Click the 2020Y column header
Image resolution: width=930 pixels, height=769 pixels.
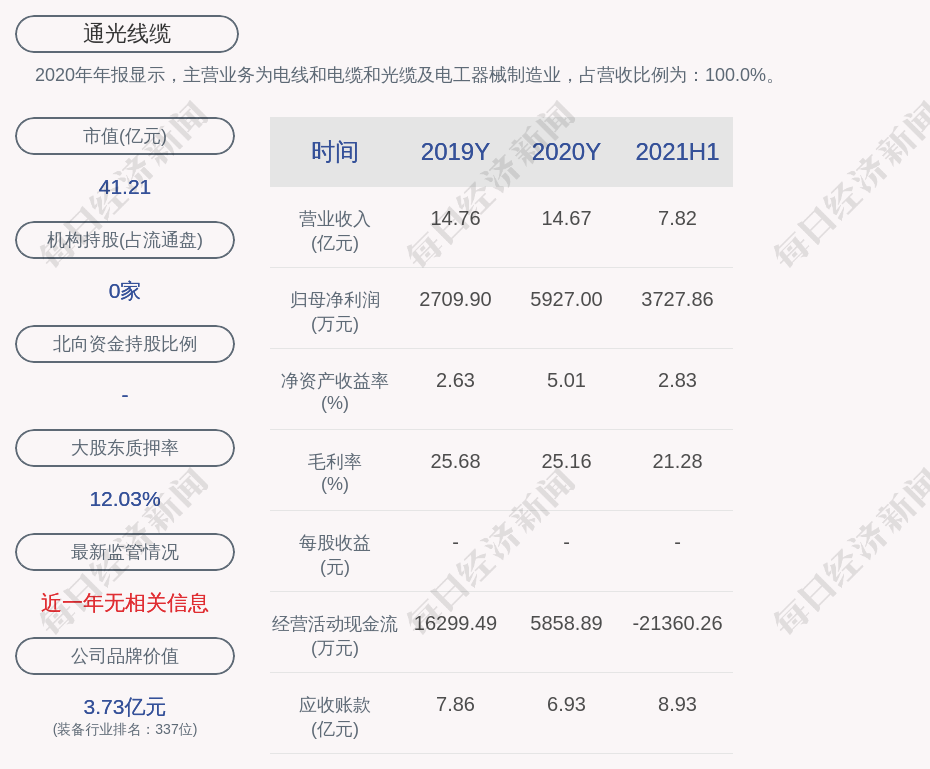point(566,152)
